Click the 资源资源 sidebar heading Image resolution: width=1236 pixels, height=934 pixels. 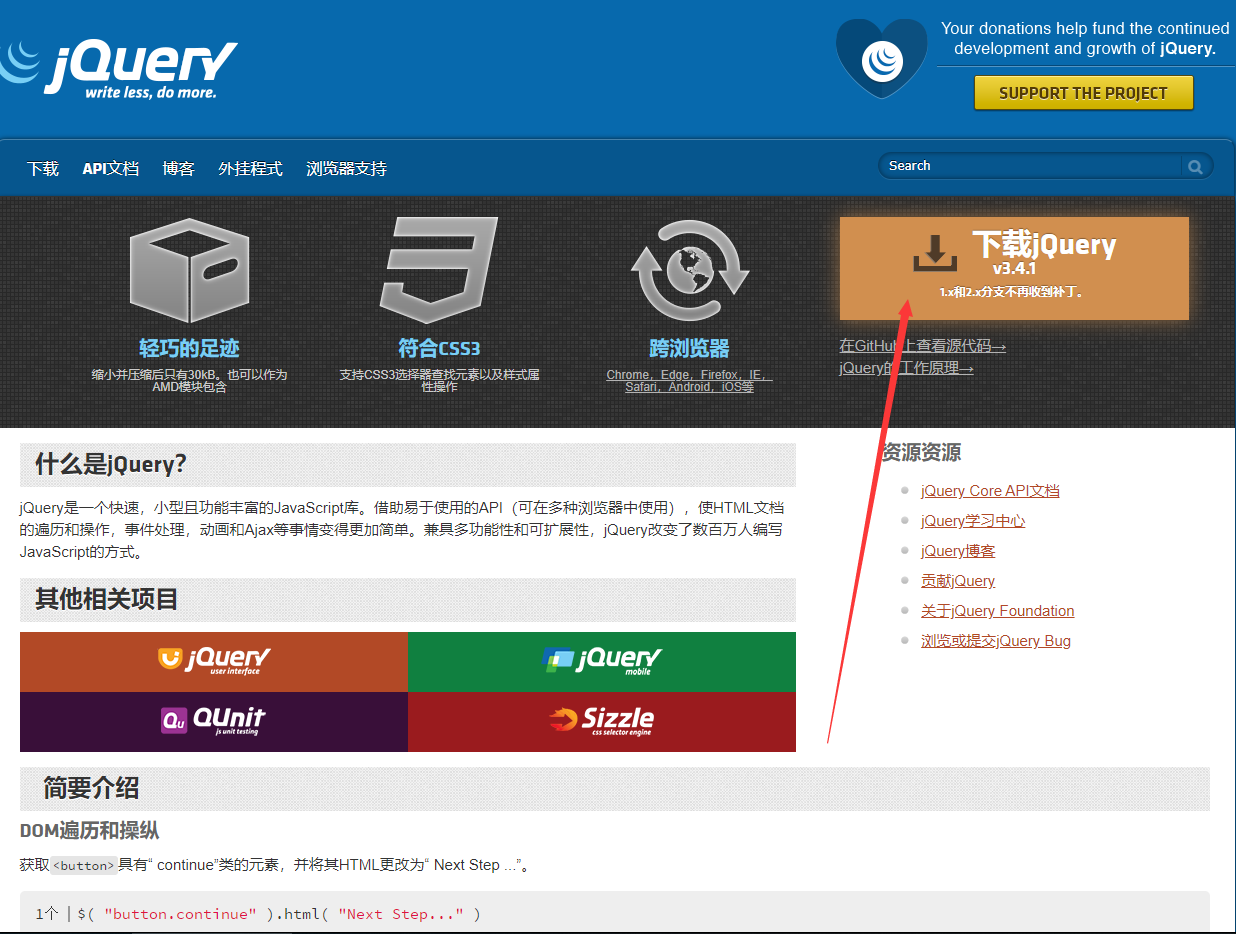pos(921,452)
